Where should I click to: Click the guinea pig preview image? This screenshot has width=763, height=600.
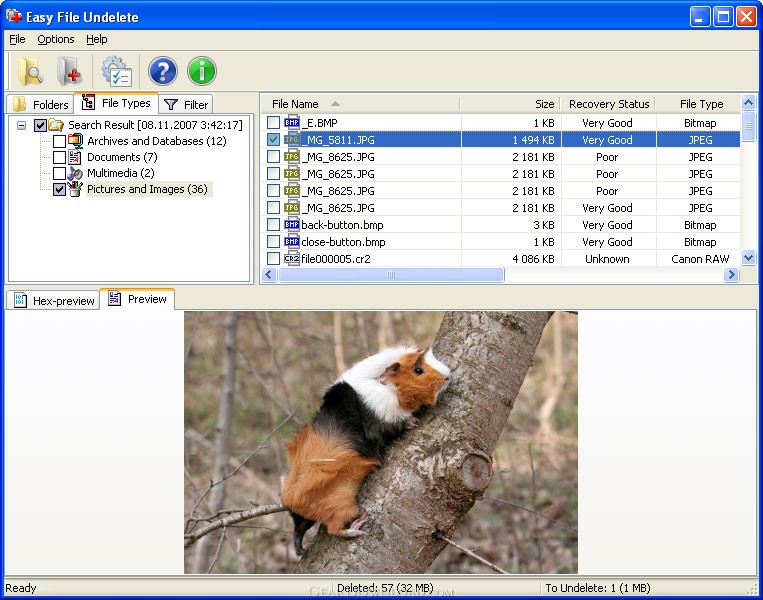(x=380, y=441)
